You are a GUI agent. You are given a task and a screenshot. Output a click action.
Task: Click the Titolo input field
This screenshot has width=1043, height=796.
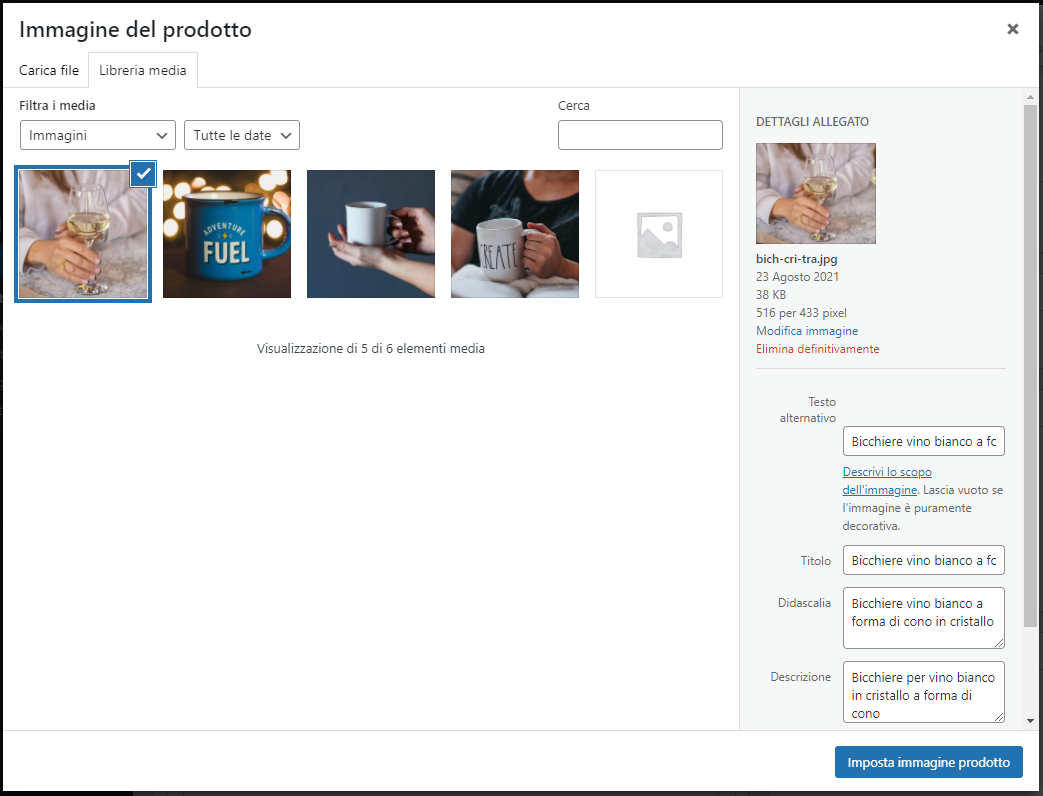923,560
